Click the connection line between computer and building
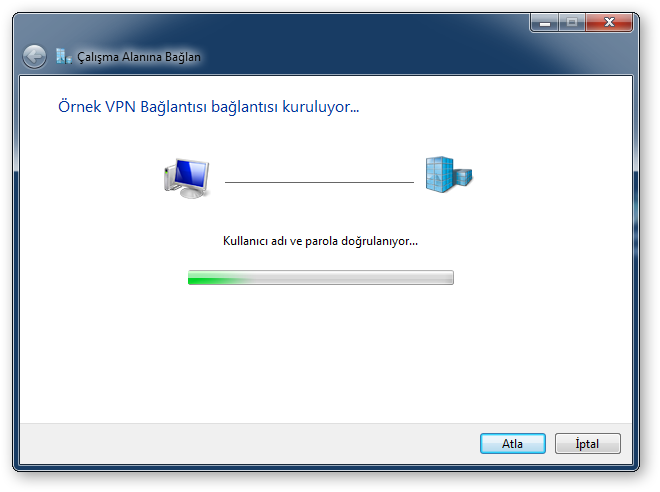 coord(319,182)
